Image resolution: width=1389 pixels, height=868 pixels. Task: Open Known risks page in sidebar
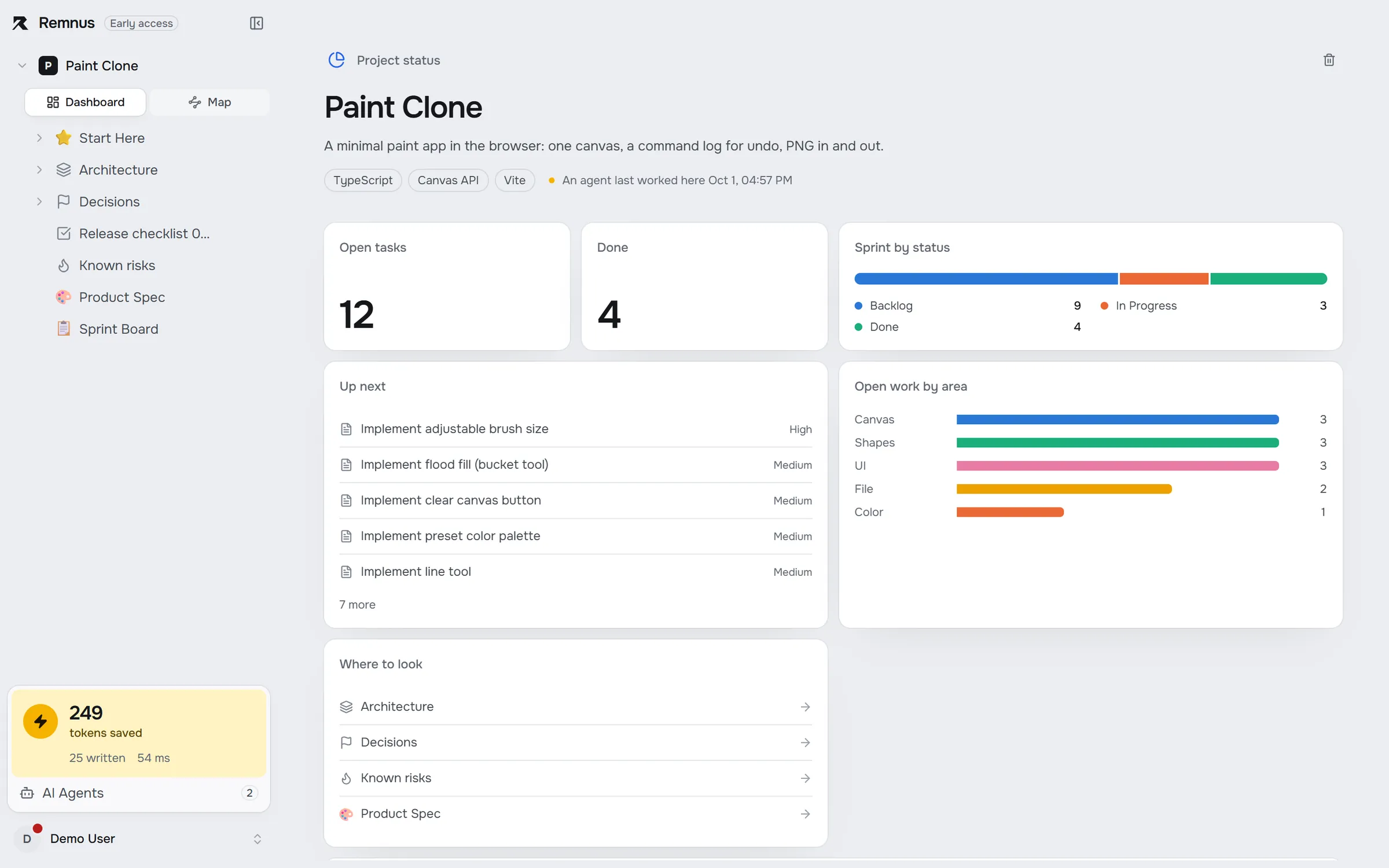click(x=117, y=265)
